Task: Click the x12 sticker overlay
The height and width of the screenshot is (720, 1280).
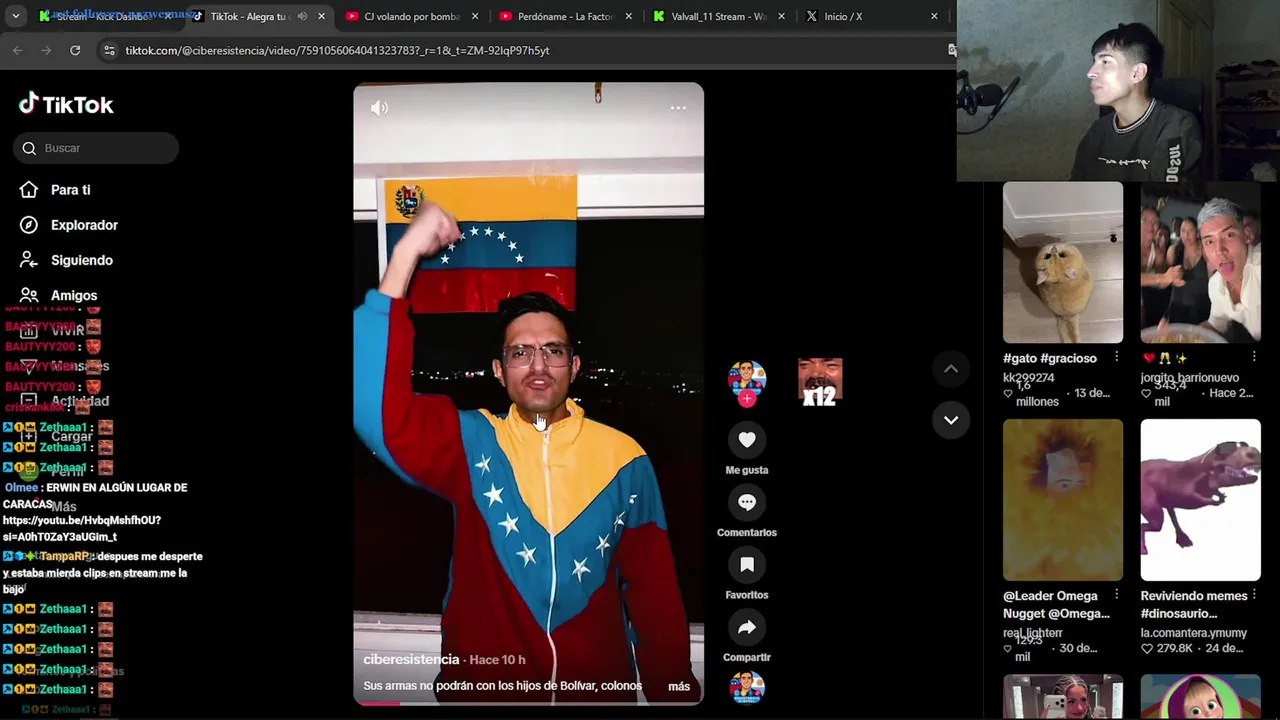Action: point(820,383)
